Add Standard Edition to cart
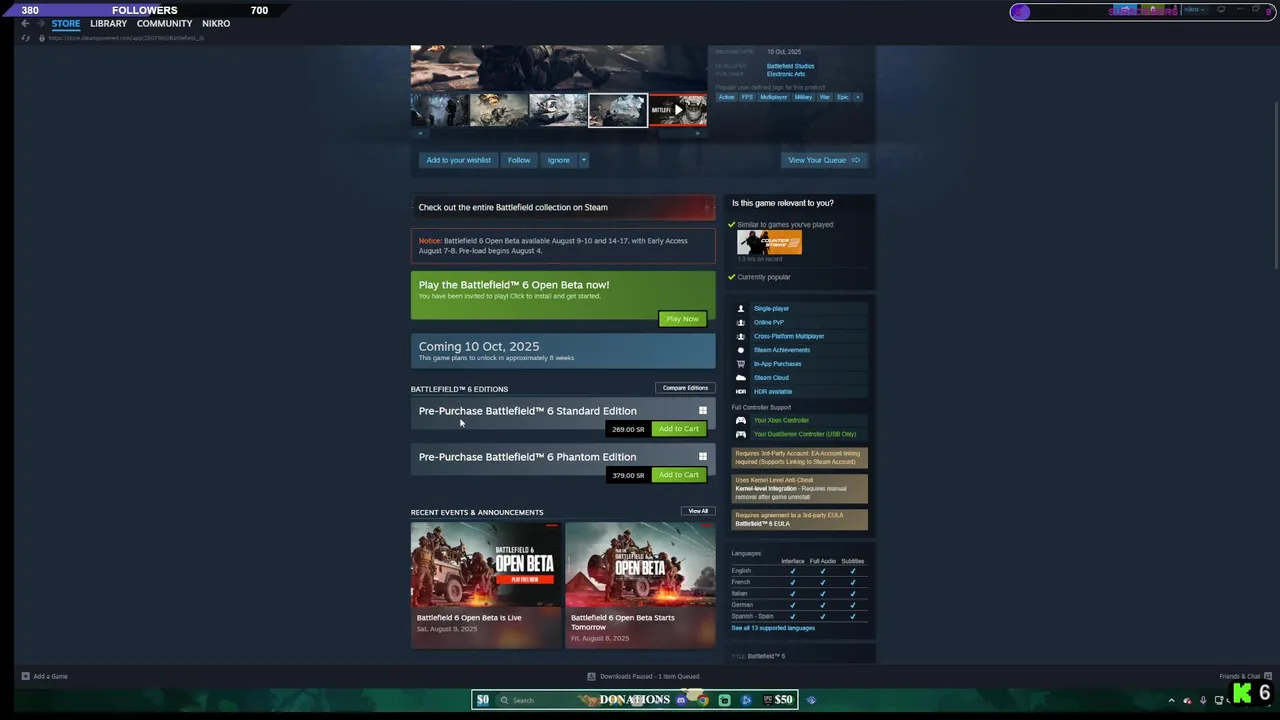The width and height of the screenshot is (1280, 720). [x=678, y=429]
